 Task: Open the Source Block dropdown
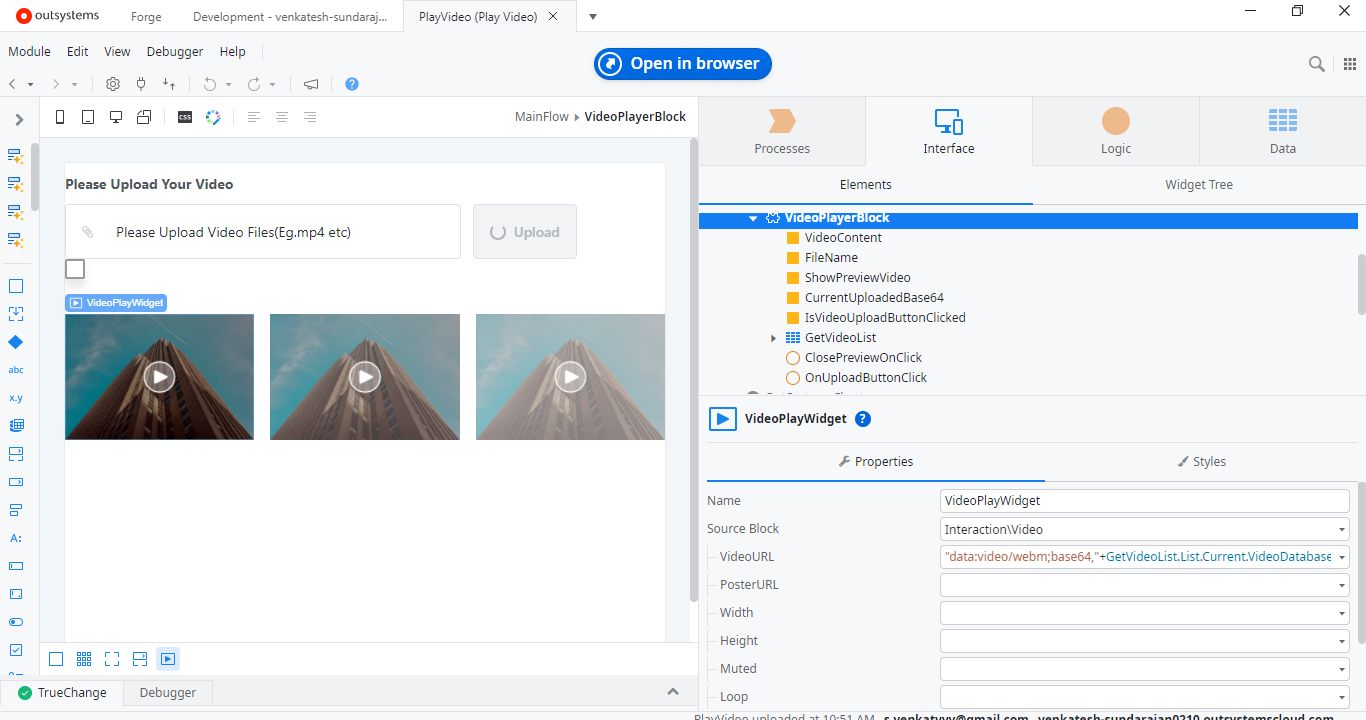point(1341,529)
